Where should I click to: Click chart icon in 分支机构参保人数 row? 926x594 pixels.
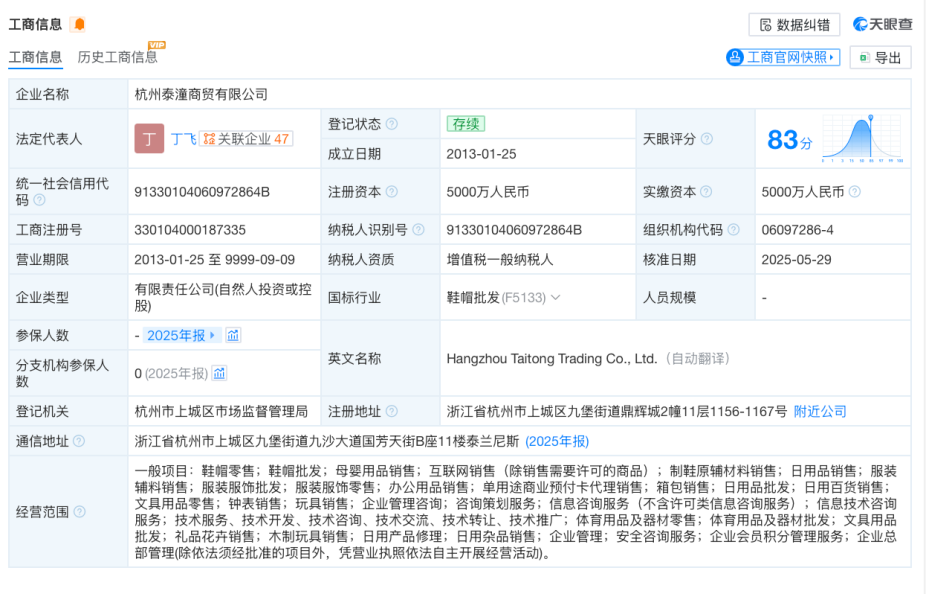pos(219,373)
